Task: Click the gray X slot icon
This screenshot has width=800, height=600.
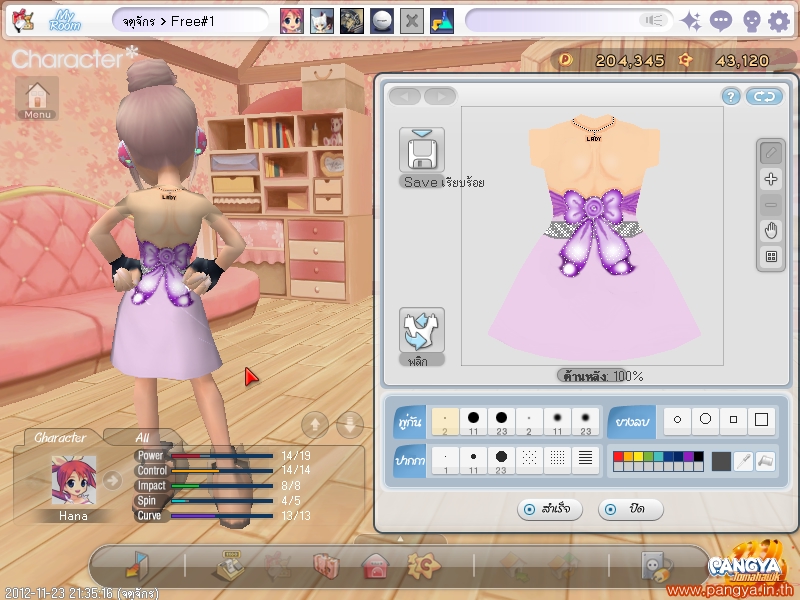Action: [x=412, y=21]
